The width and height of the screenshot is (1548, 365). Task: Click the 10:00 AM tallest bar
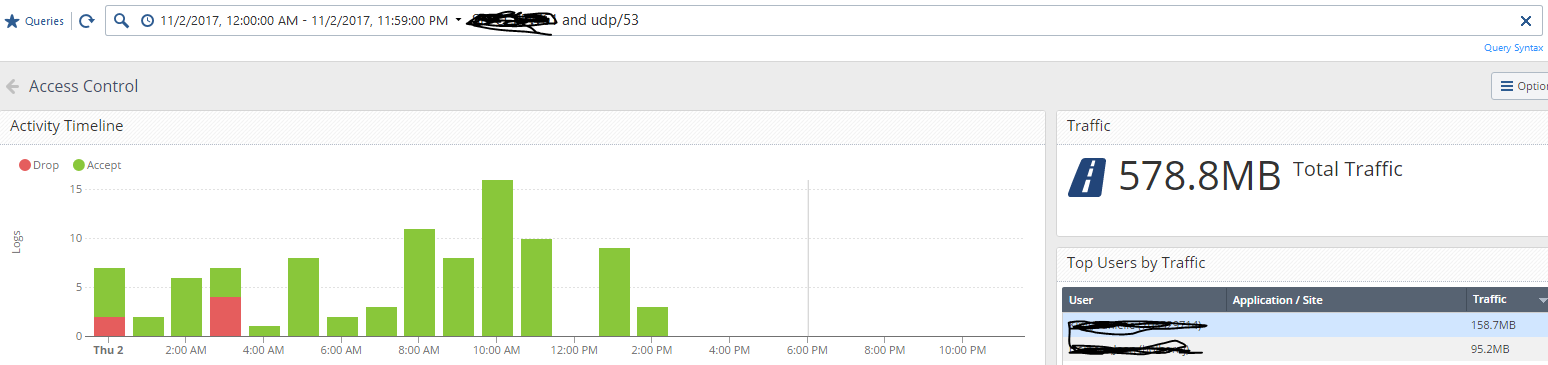pos(497,258)
